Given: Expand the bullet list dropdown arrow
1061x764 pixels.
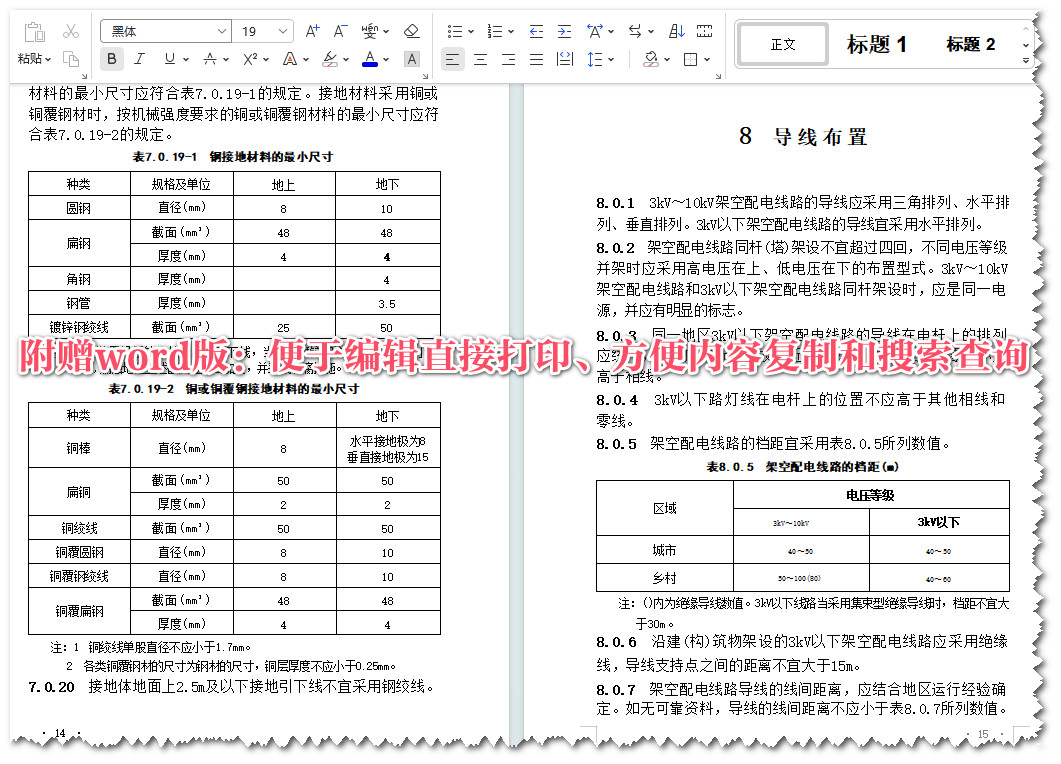Looking at the screenshot, I should (x=471, y=31).
